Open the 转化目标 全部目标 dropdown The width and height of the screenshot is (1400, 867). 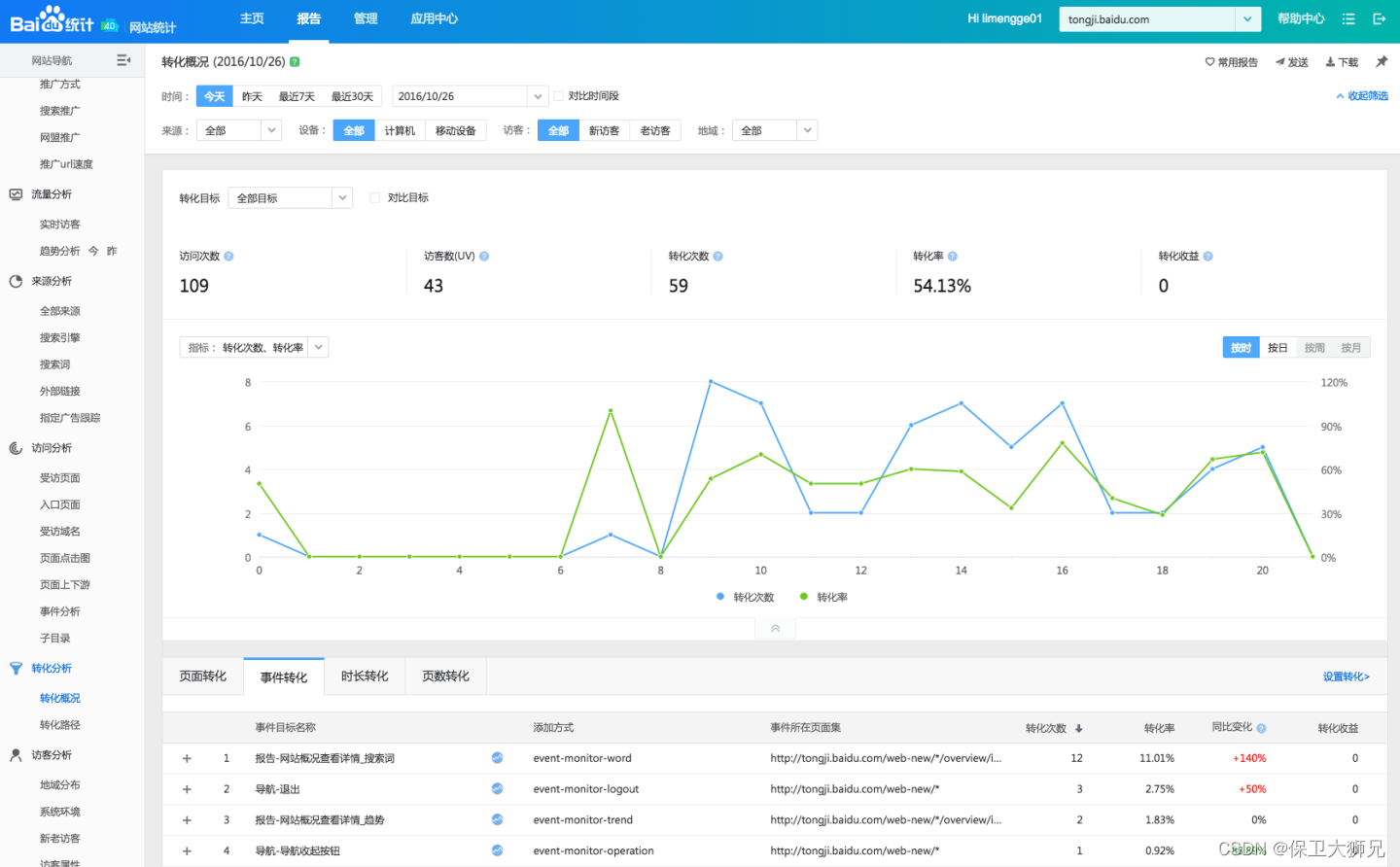click(290, 198)
